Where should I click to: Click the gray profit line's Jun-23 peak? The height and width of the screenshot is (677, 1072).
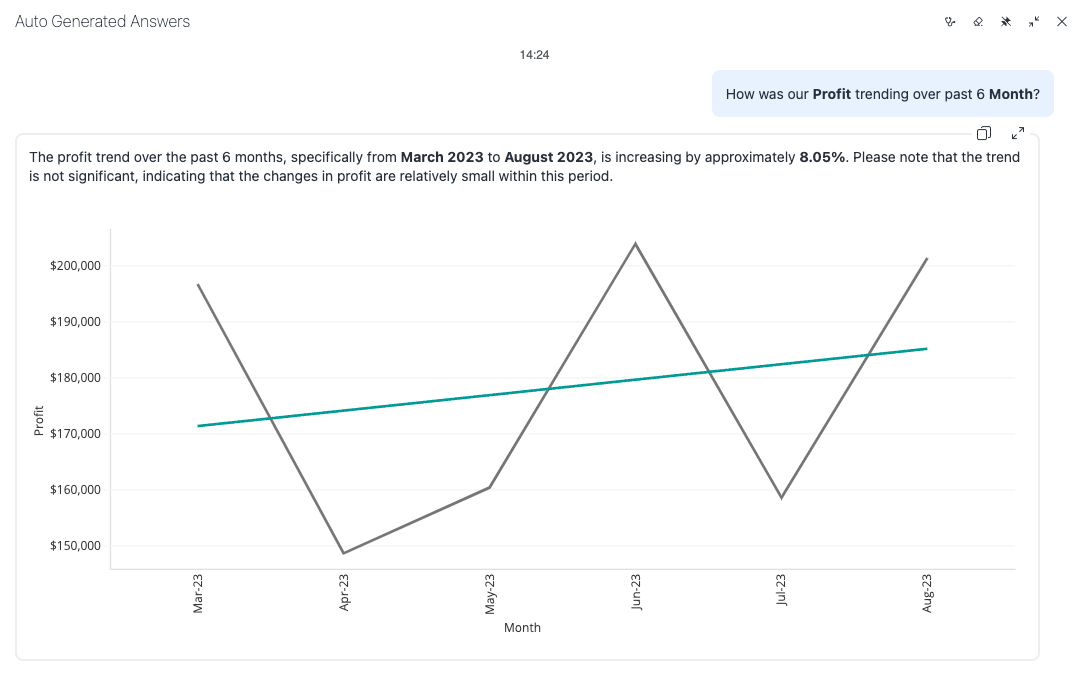635,244
